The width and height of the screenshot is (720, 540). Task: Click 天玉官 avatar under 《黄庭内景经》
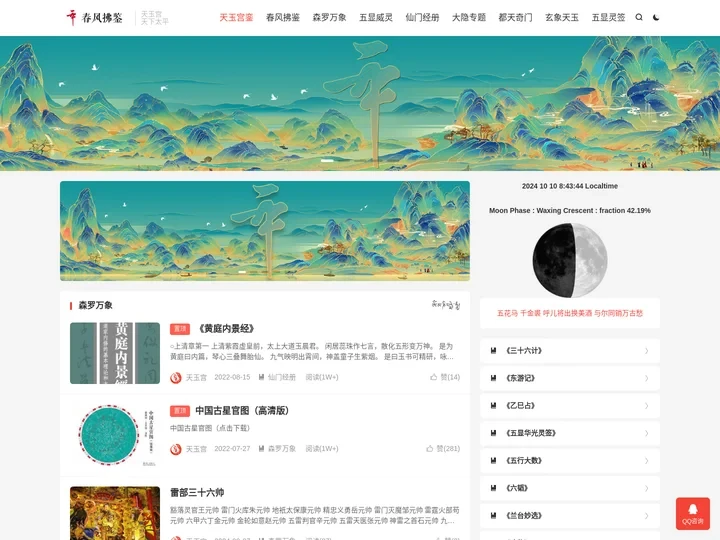tap(175, 377)
